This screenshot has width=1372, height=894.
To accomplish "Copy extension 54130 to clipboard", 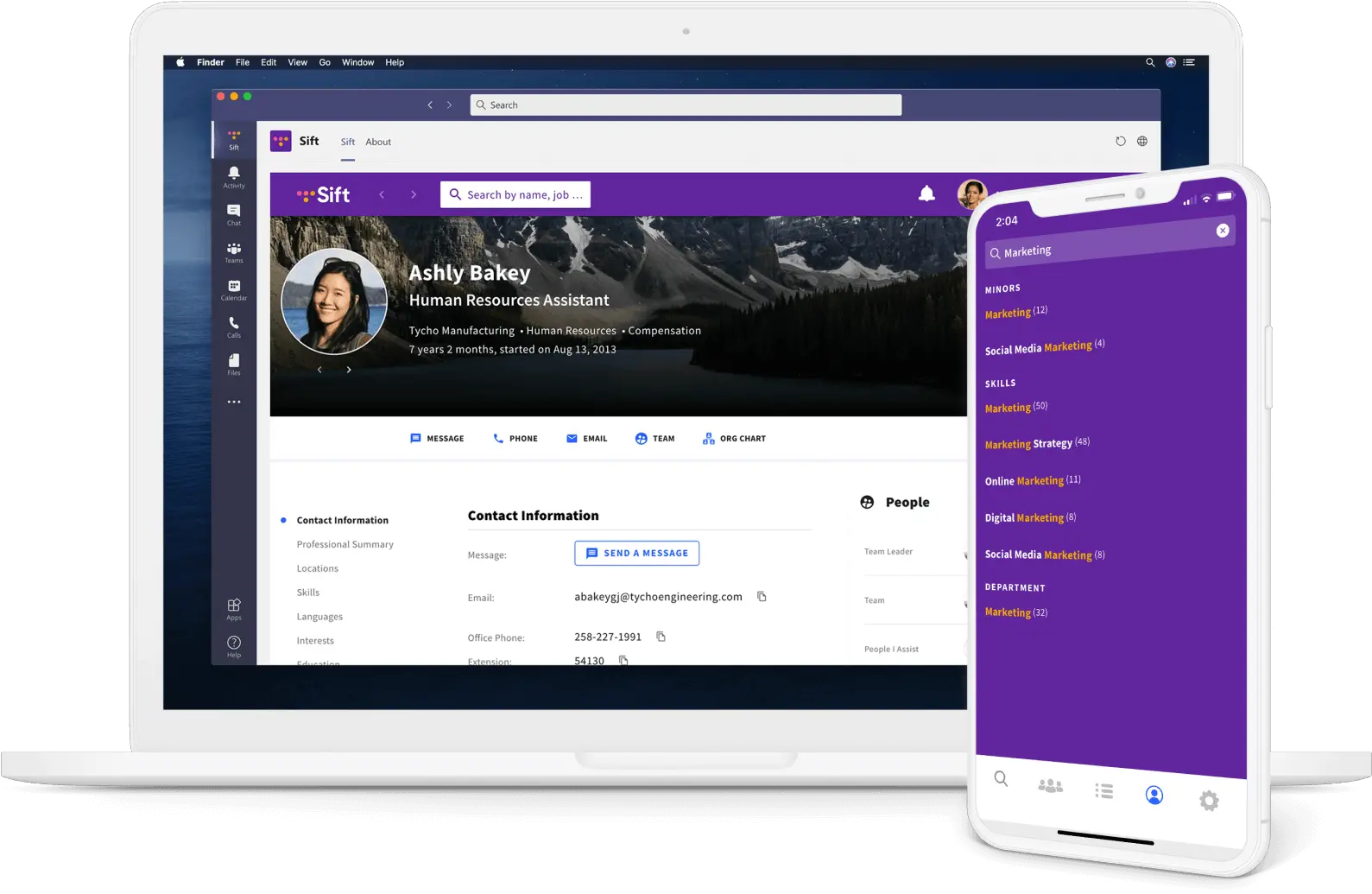I will pyautogui.click(x=623, y=660).
